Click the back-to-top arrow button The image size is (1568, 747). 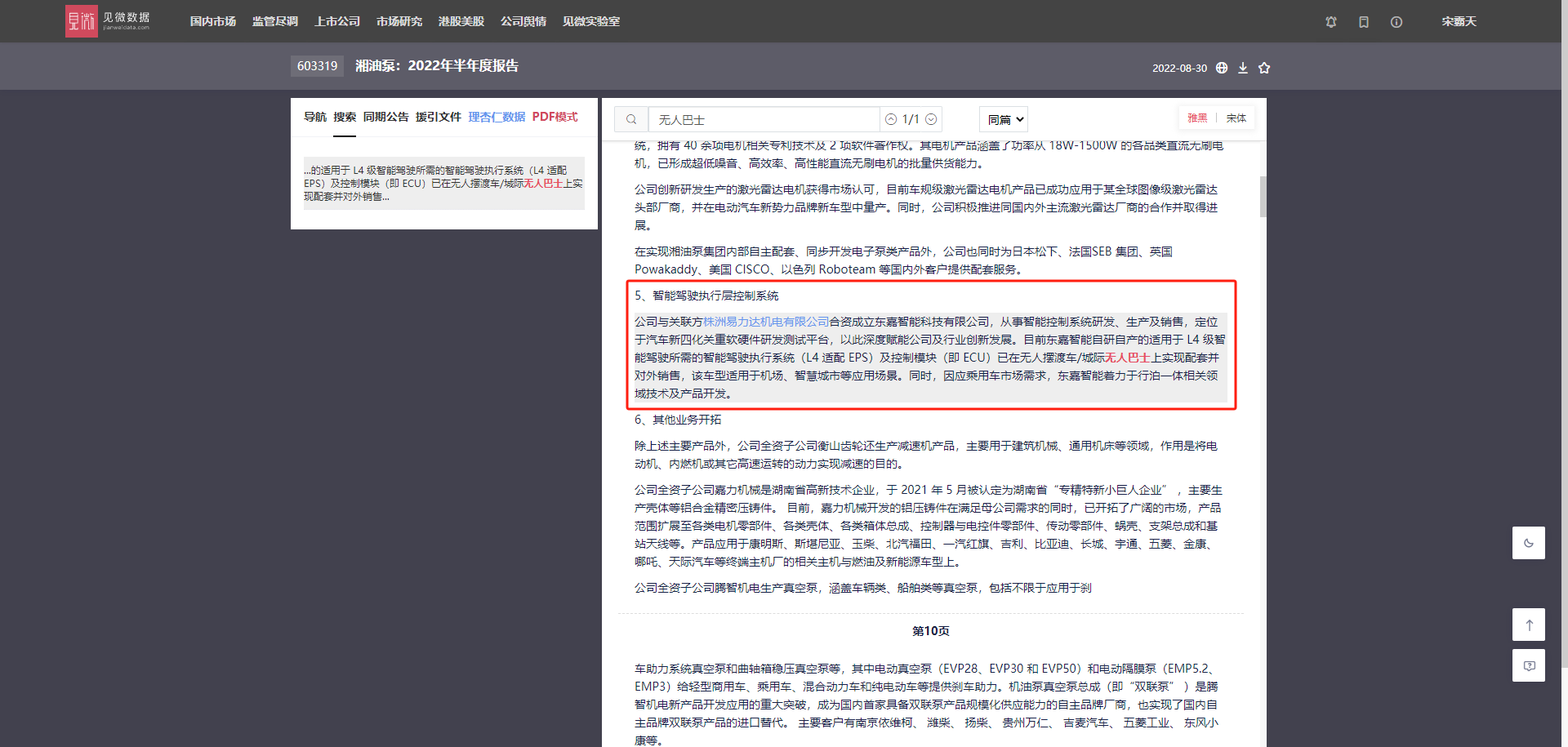pos(1529,625)
